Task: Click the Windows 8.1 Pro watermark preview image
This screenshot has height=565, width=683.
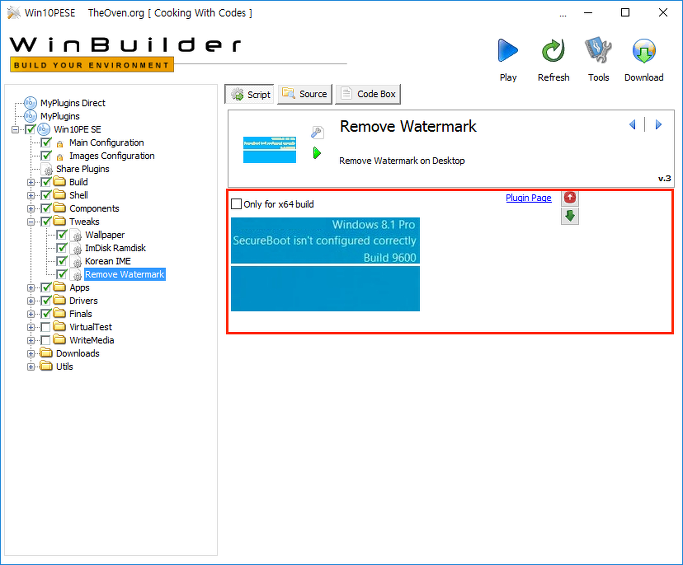Action: (325, 264)
